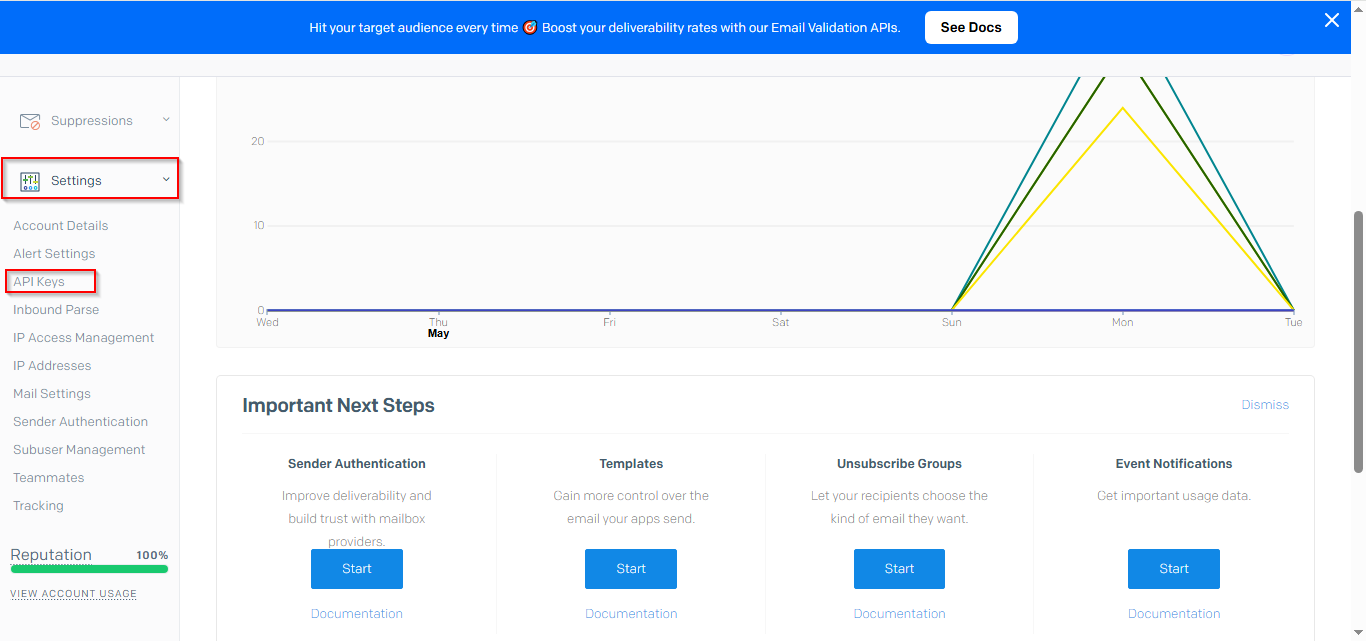Click the Suppressions envelope icon
The height and width of the screenshot is (641, 1366).
30,121
